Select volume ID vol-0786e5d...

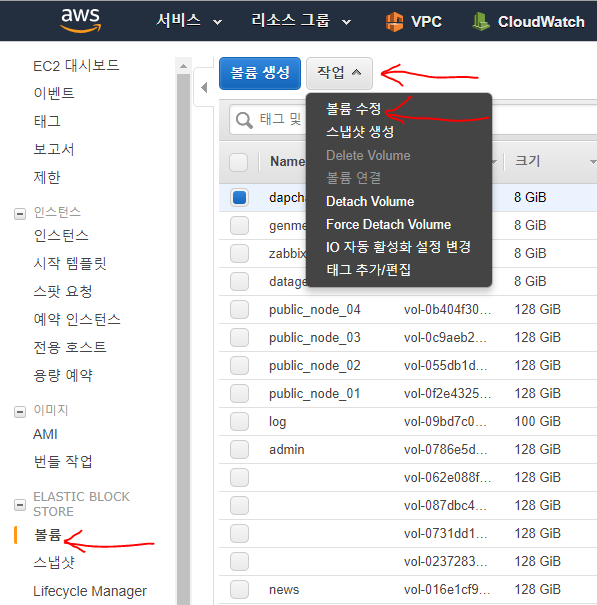pyautogui.click(x=445, y=450)
